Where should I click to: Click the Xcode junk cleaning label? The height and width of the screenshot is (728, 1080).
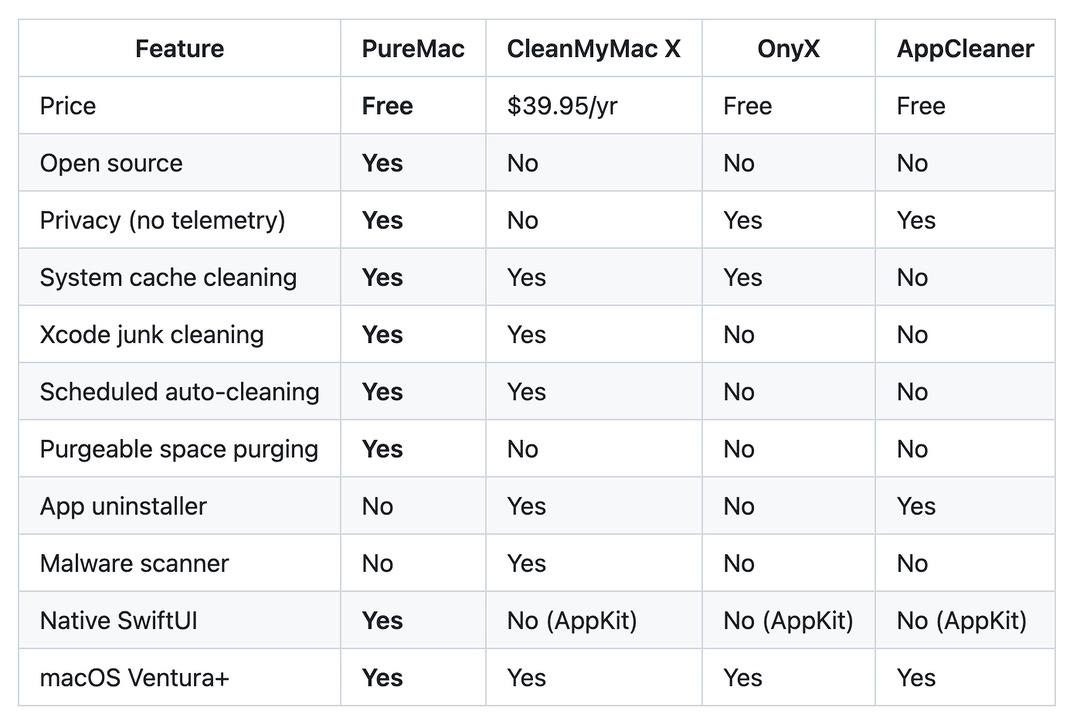[x=151, y=334]
